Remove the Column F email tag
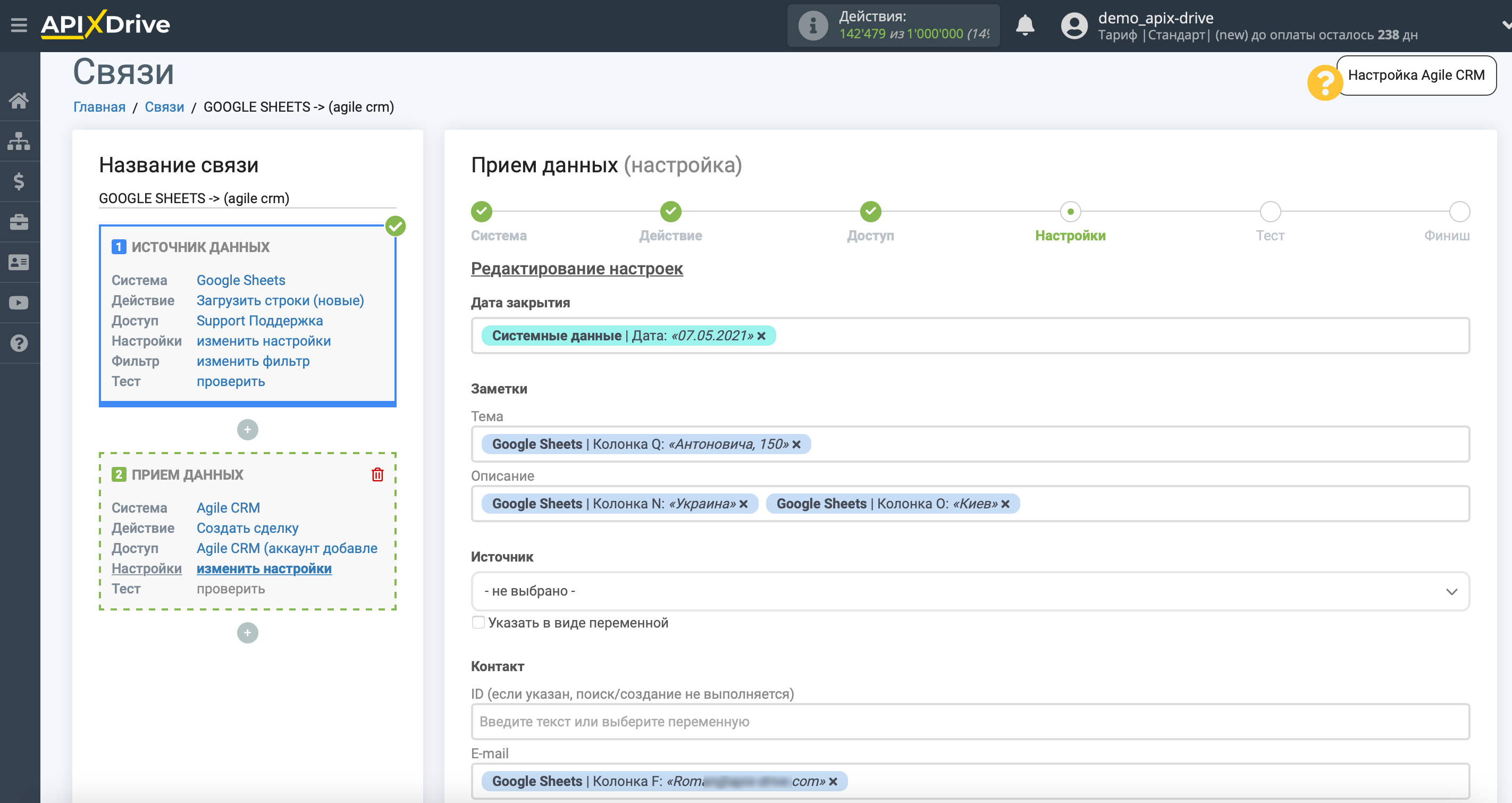Viewport: 1512px width, 803px height. 833,782
